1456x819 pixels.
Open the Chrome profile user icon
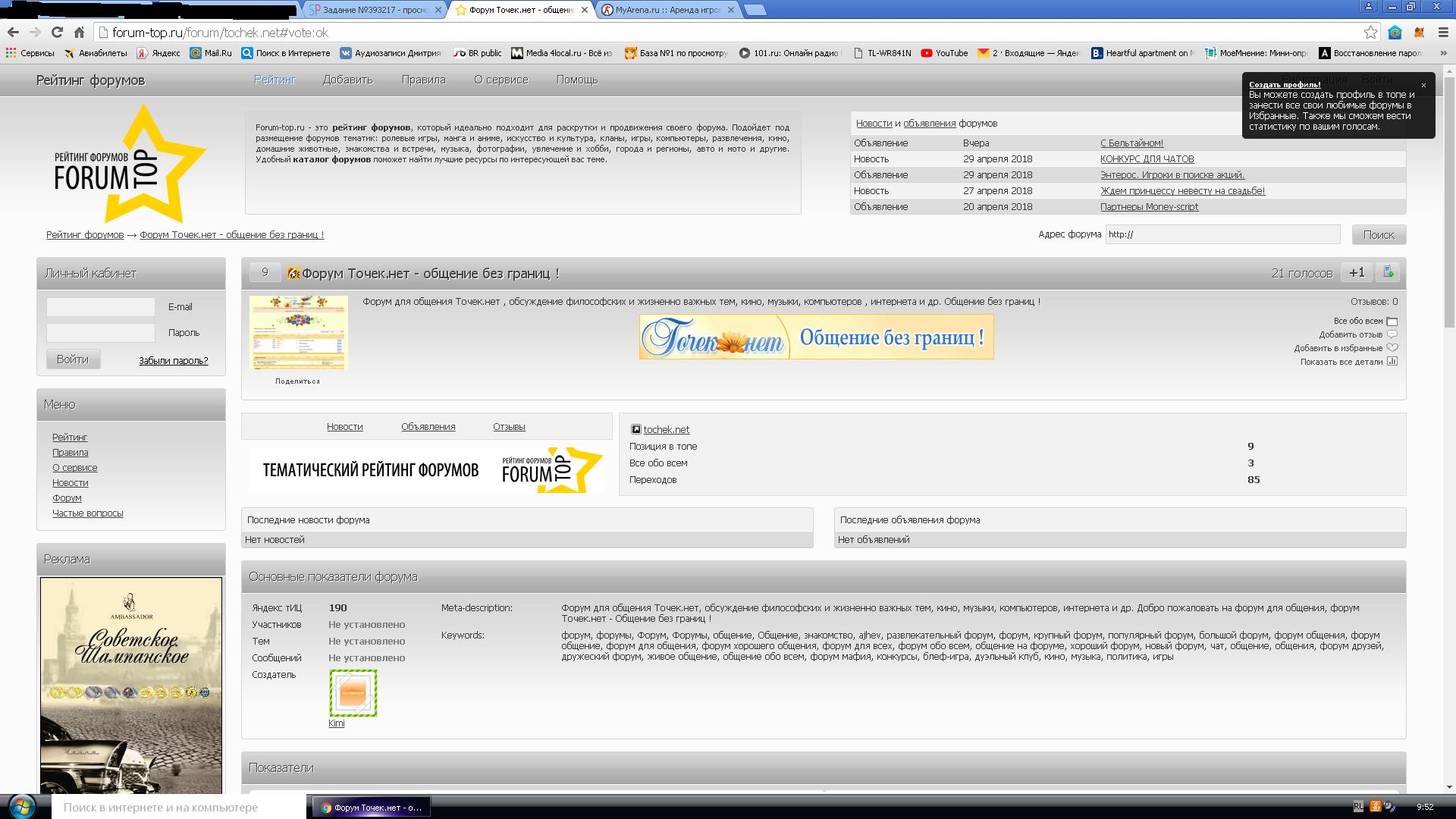[1369, 6]
